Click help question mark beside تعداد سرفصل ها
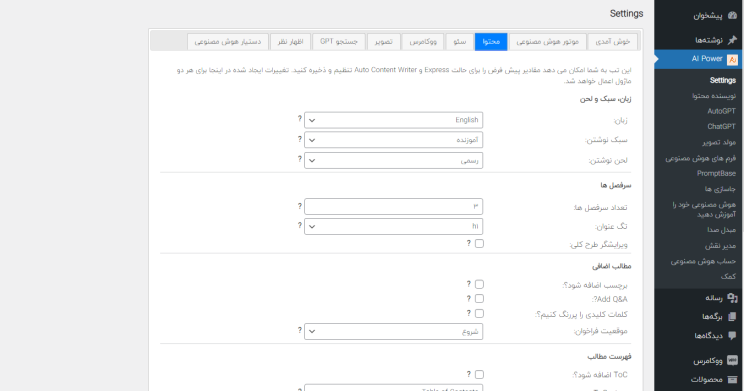The width and height of the screenshot is (744, 391). pyautogui.click(x=299, y=206)
